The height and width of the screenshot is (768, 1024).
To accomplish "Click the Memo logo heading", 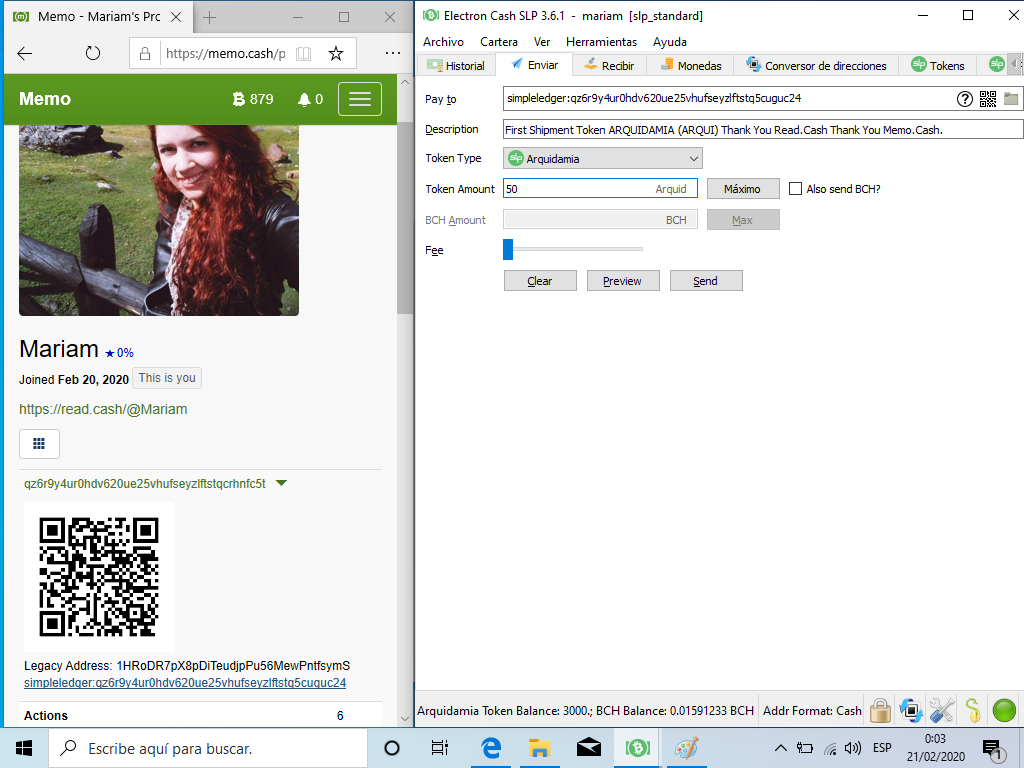I will 45,99.
